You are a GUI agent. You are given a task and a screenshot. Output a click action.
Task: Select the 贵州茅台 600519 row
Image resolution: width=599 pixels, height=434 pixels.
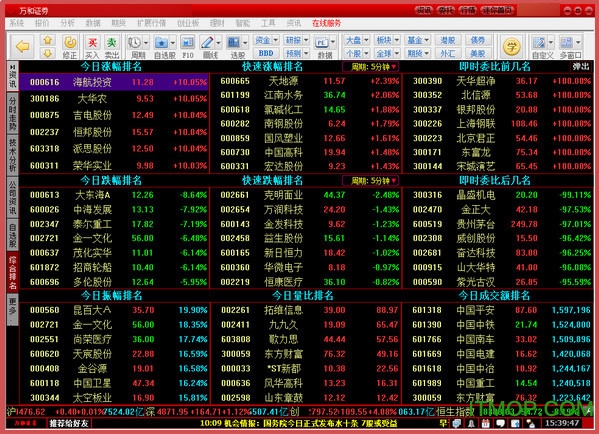pos(498,224)
